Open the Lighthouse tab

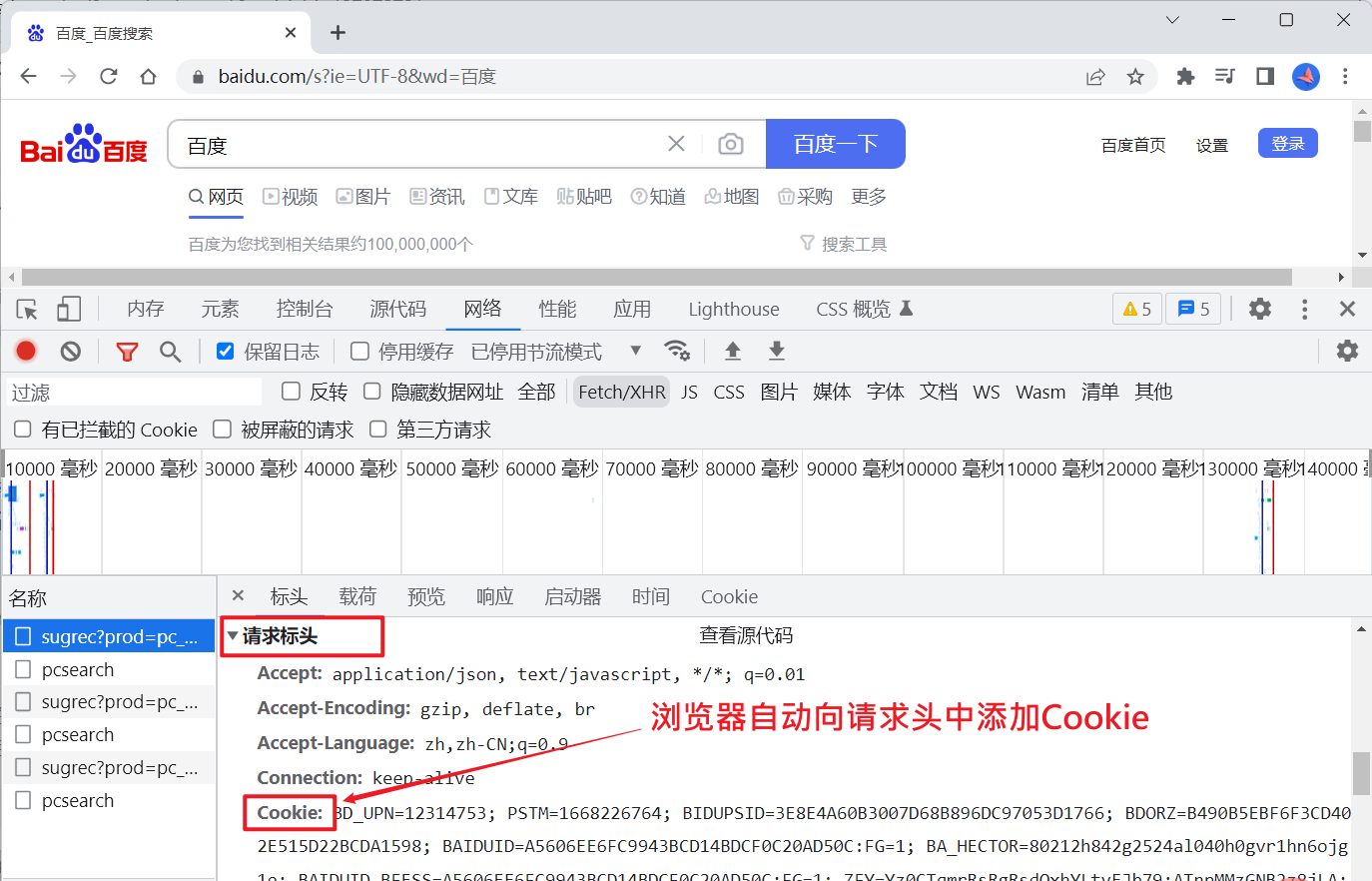pyautogui.click(x=734, y=309)
